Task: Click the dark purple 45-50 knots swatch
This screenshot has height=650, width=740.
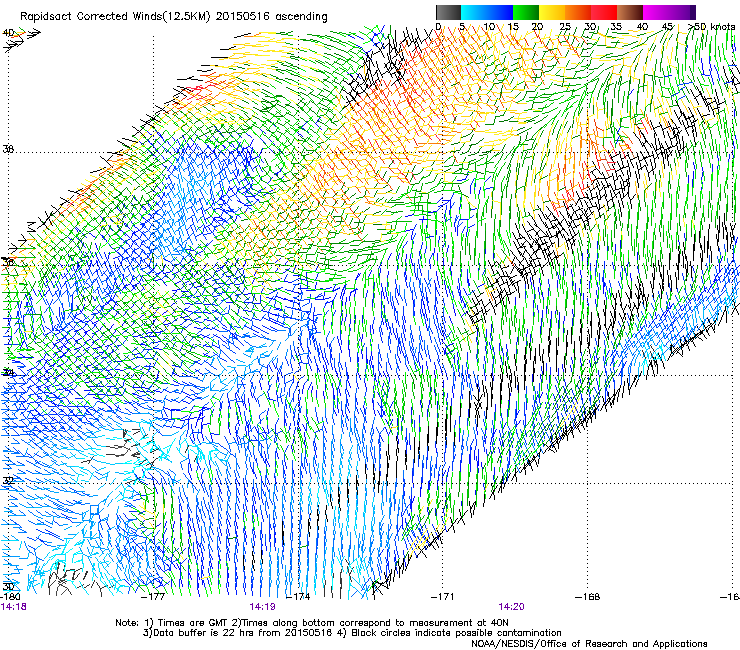Action: click(x=682, y=12)
